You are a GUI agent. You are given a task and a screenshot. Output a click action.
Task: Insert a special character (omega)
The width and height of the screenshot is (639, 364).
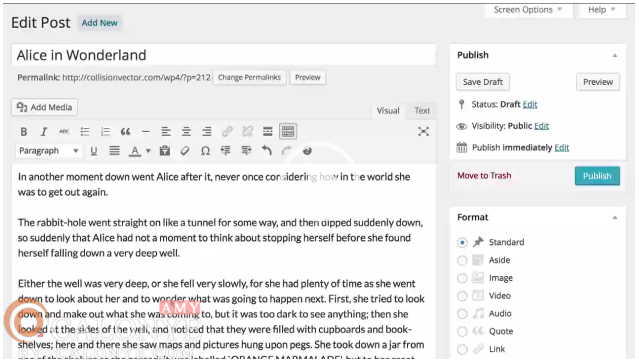[x=205, y=151]
